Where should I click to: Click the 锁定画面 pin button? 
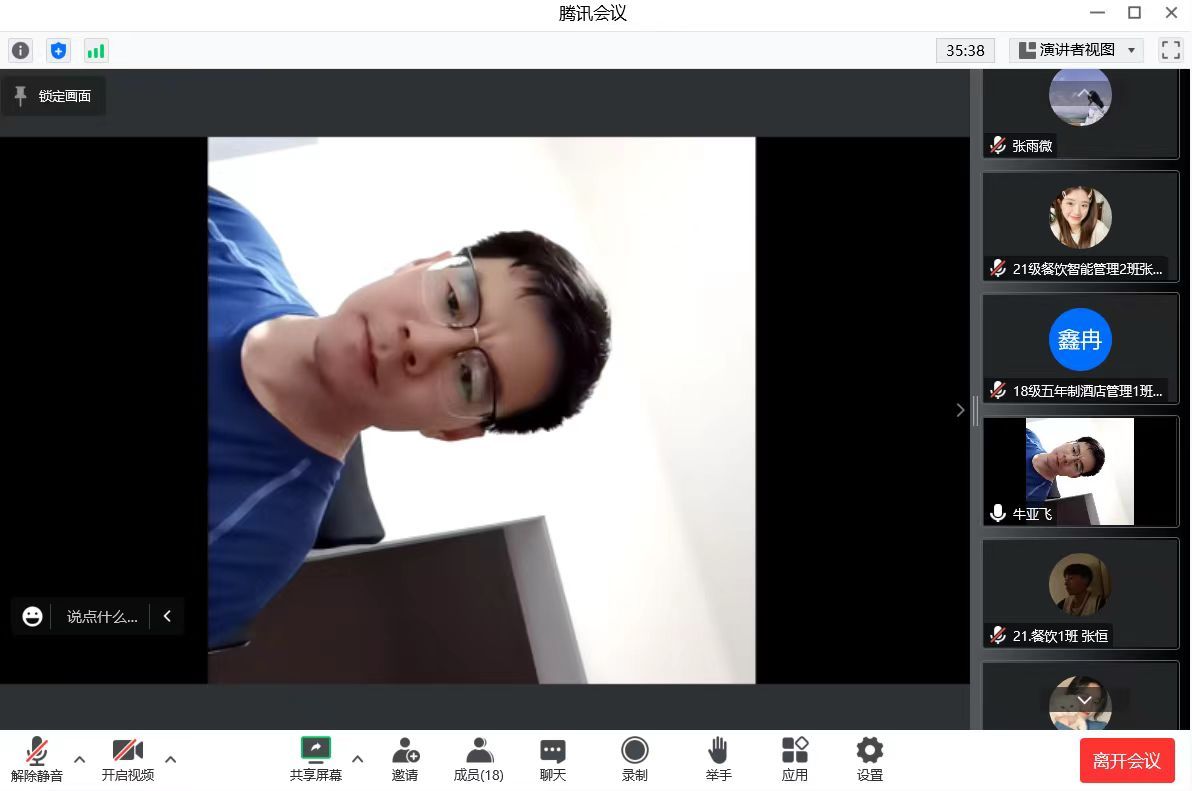(x=53, y=96)
